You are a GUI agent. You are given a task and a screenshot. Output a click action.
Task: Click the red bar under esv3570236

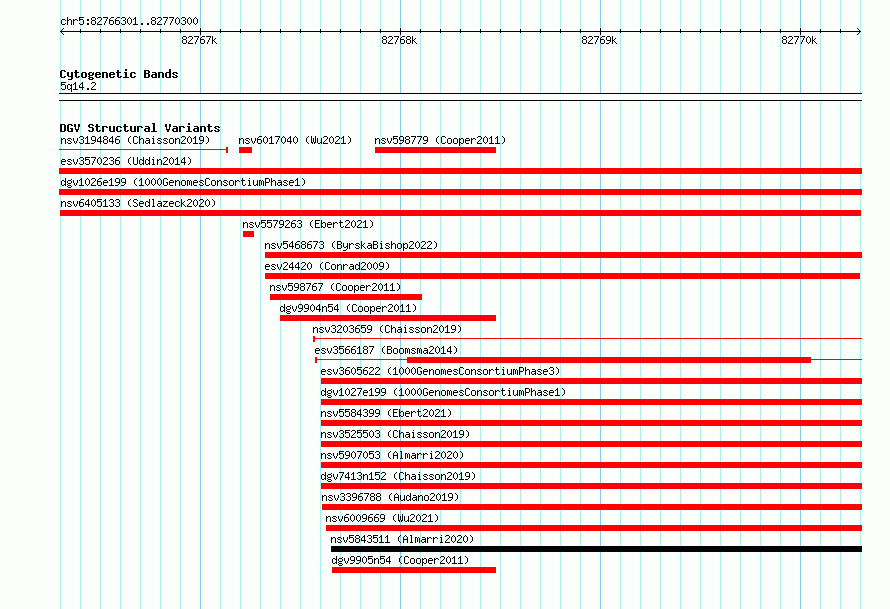[x=460, y=171]
